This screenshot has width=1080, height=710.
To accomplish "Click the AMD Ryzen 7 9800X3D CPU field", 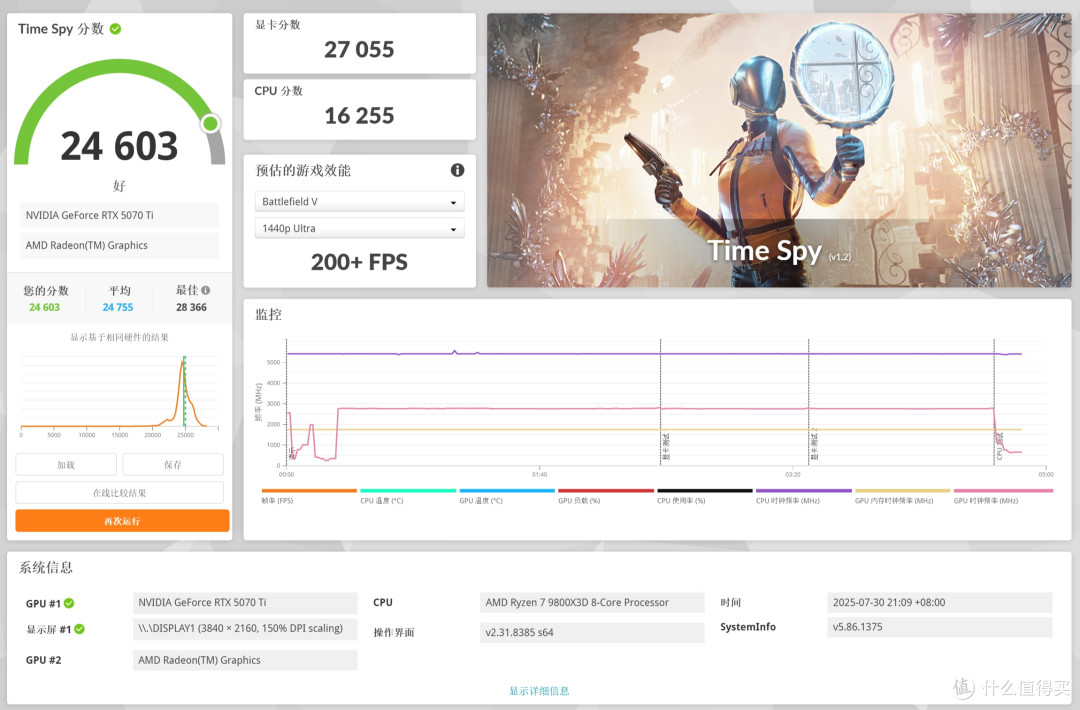I will (592, 603).
